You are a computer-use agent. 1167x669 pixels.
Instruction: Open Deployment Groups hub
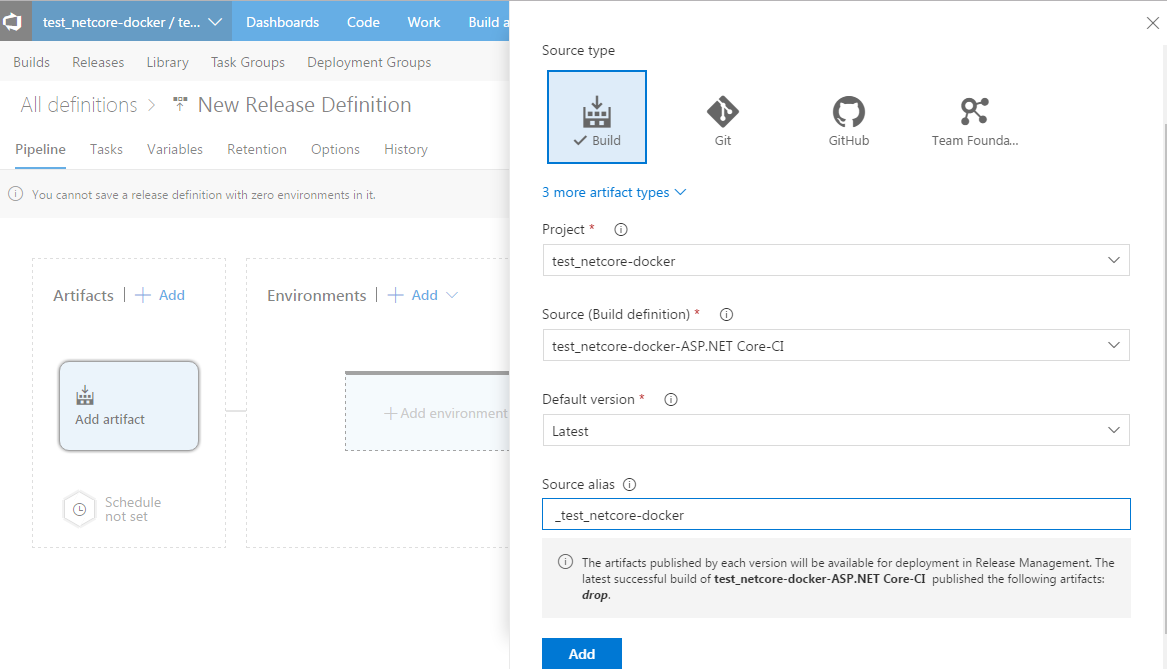pos(369,63)
